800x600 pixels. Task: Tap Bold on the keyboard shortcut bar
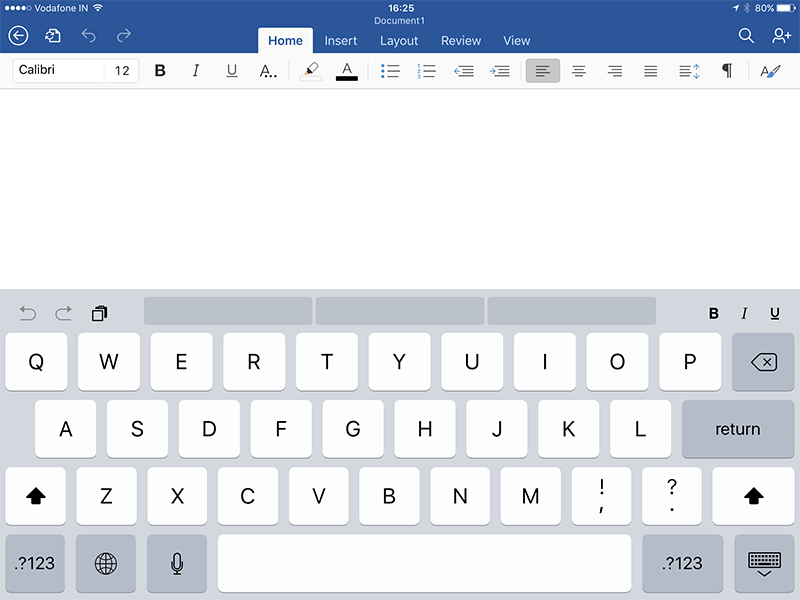(x=714, y=313)
